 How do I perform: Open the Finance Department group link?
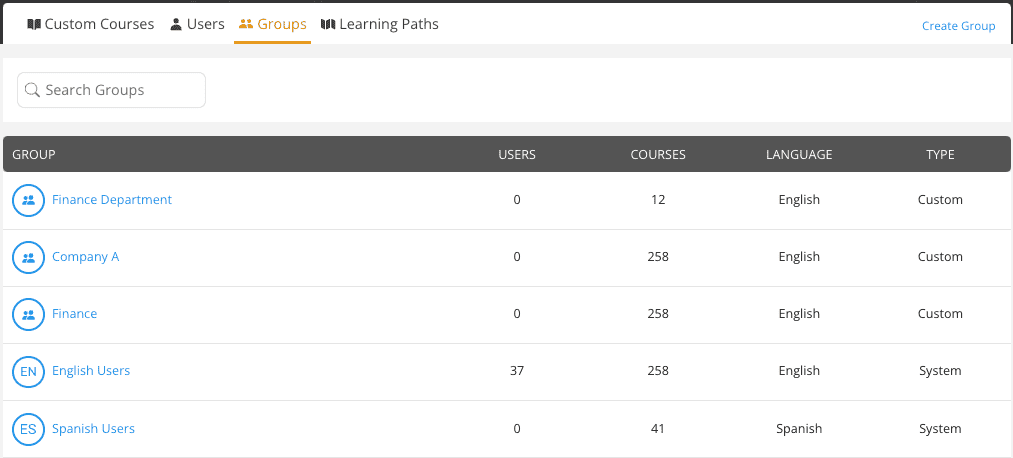click(112, 200)
